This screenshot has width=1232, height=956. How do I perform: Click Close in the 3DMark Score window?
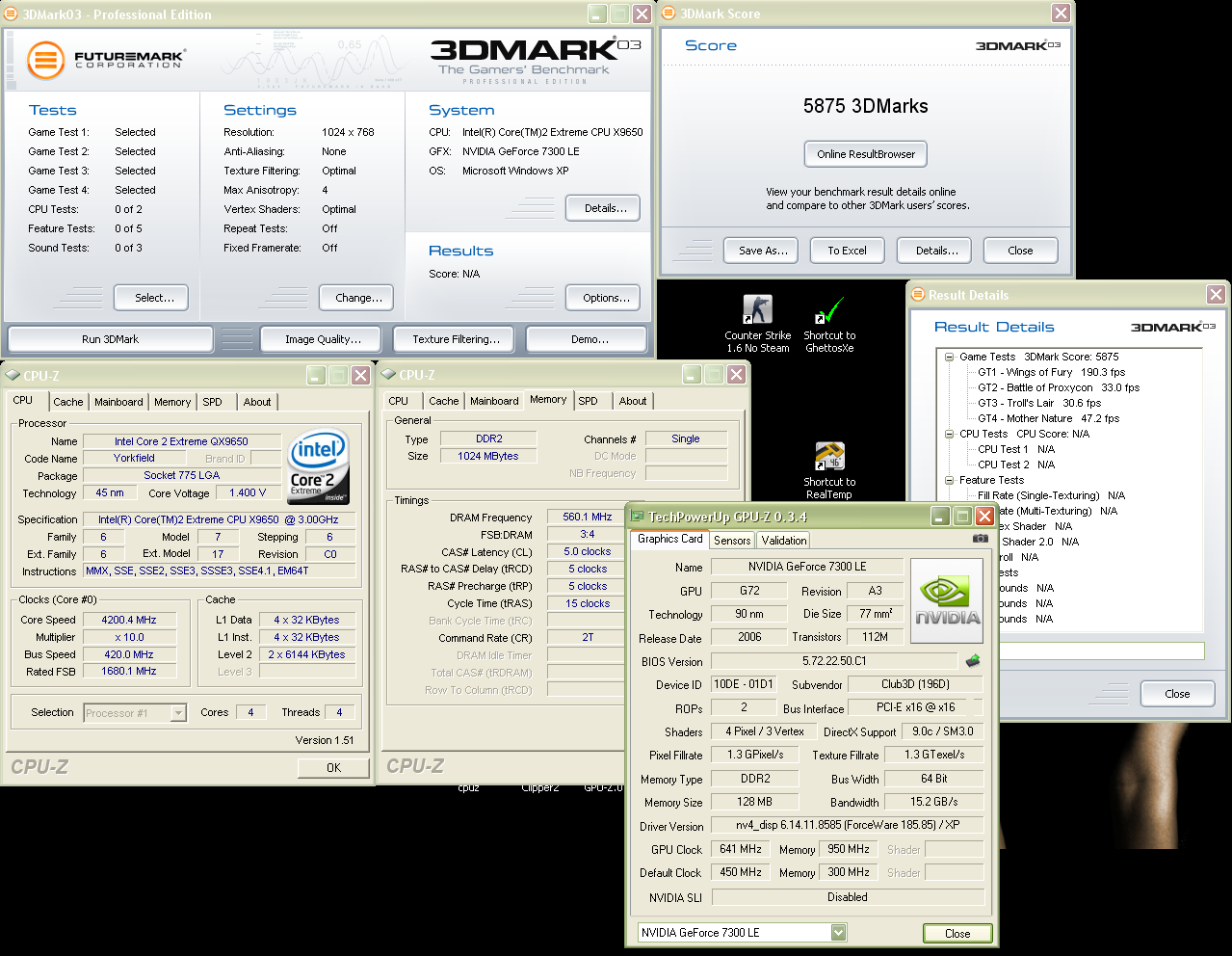click(1021, 251)
